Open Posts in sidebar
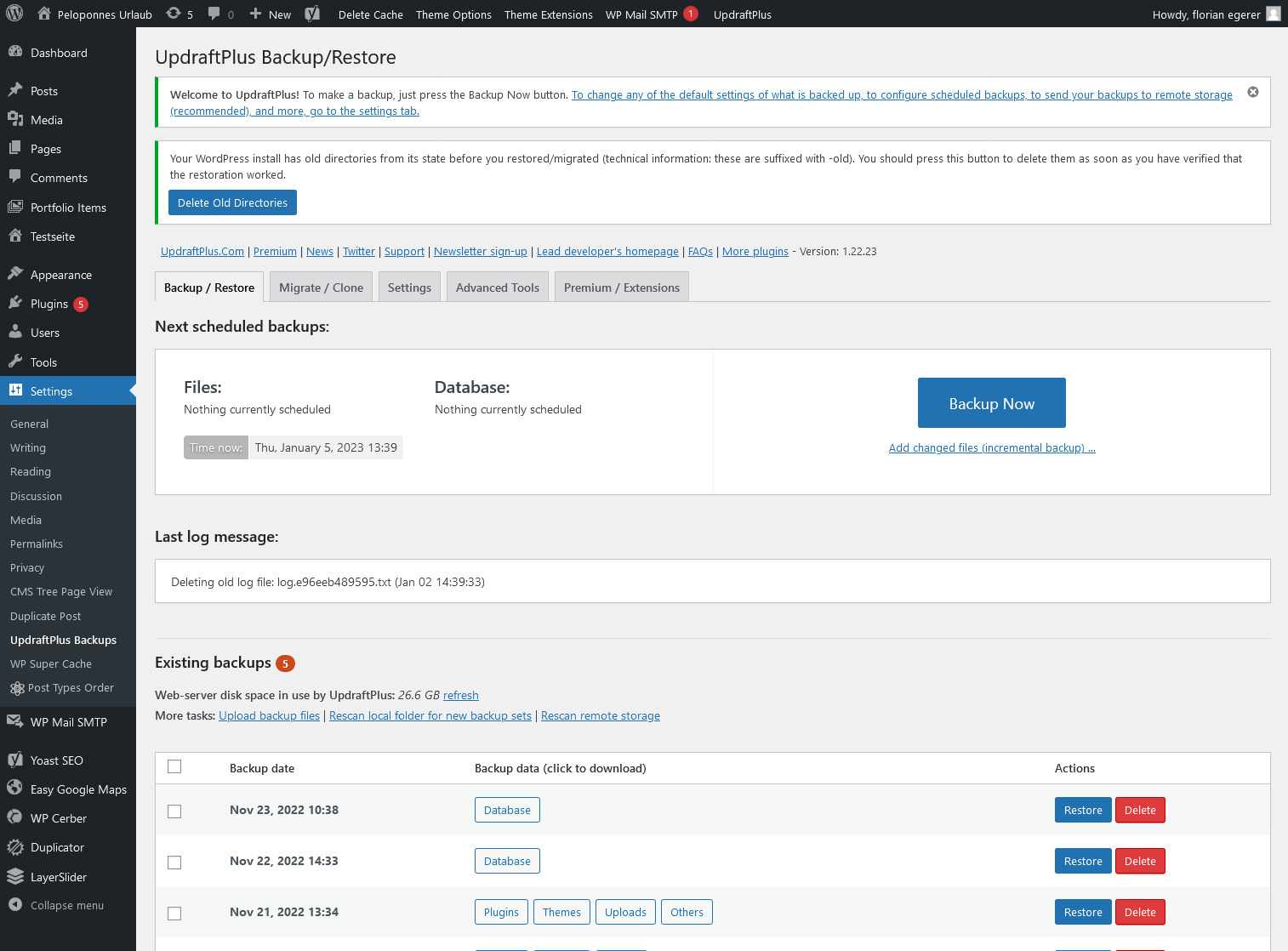 click(68, 91)
